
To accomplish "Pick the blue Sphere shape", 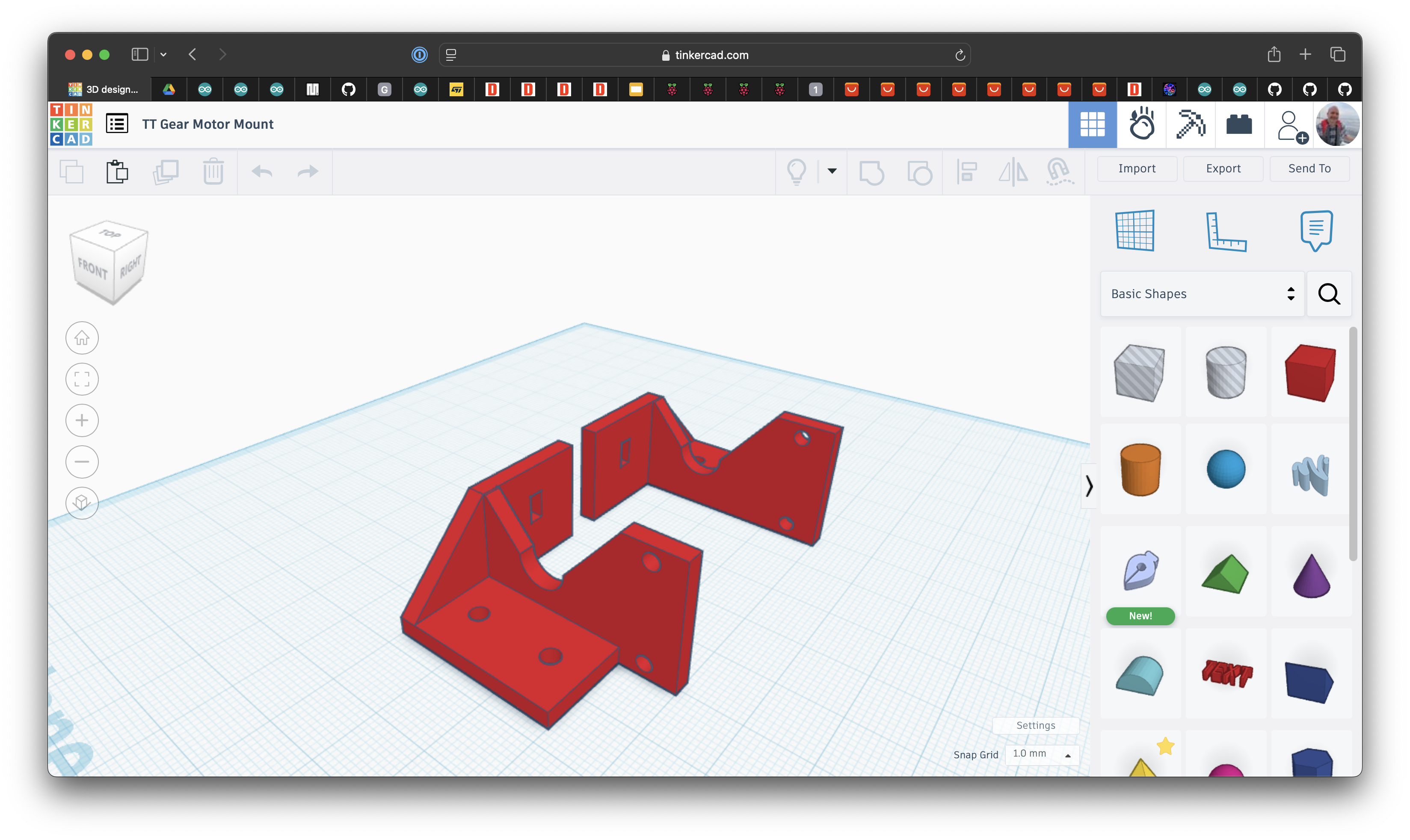I will coord(1226,469).
